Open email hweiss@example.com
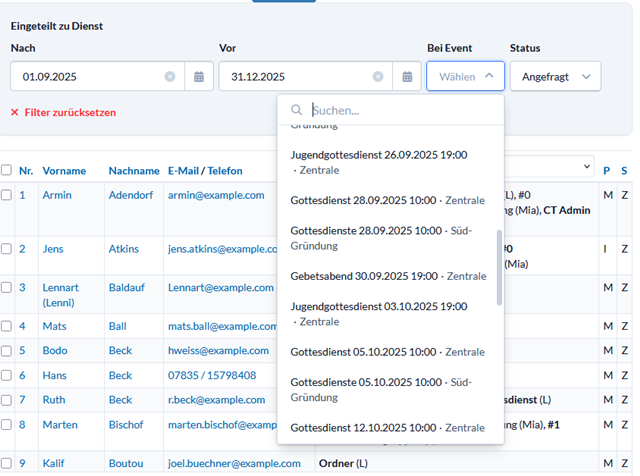This screenshot has height=476, width=640. coord(218,351)
